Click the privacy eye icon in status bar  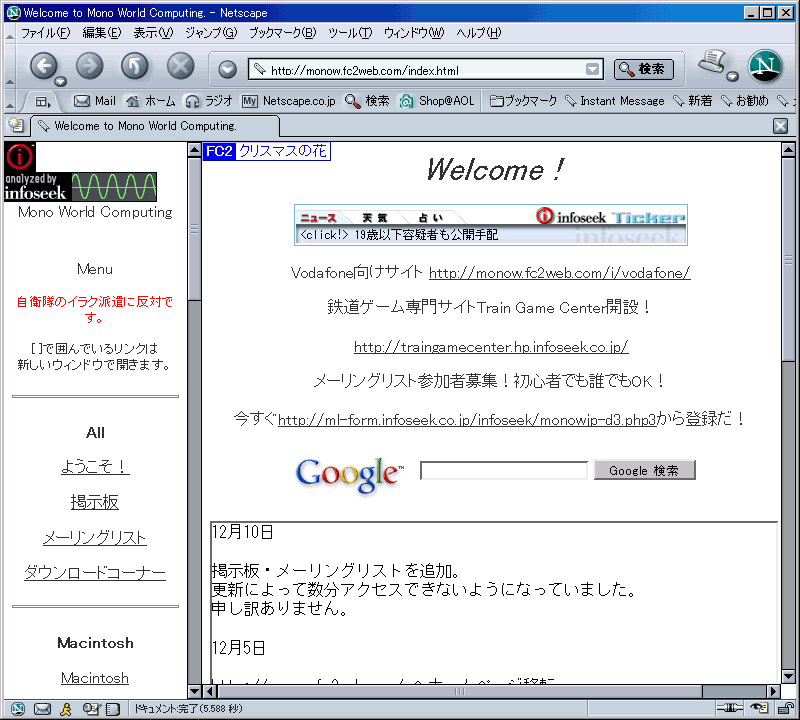(x=759, y=708)
